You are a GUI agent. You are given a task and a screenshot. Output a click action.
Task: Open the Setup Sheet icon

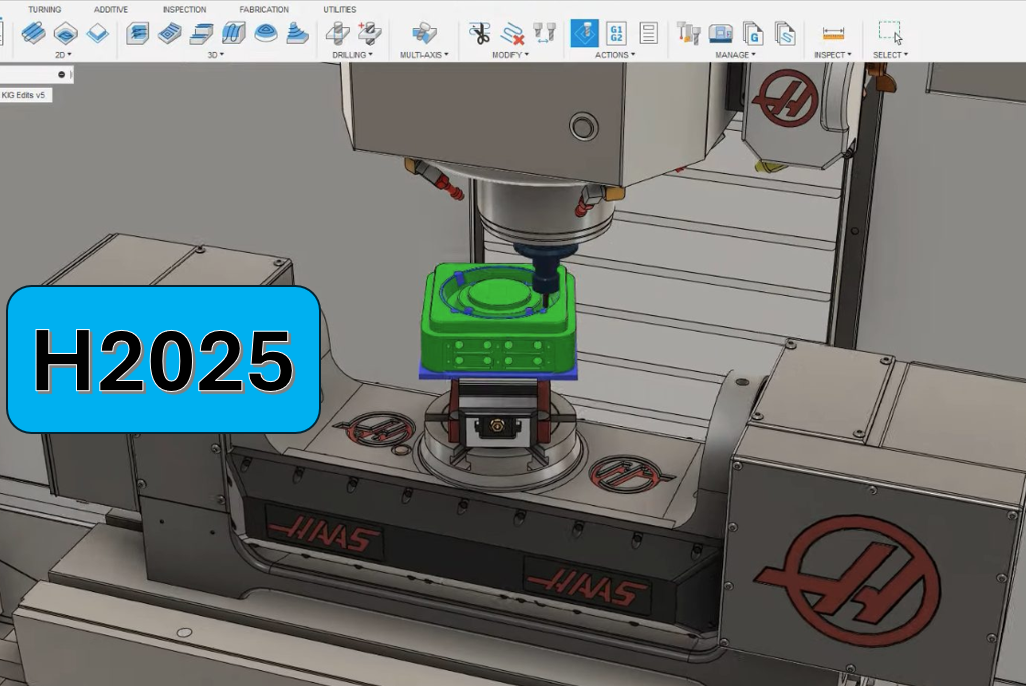pyautogui.click(x=649, y=33)
